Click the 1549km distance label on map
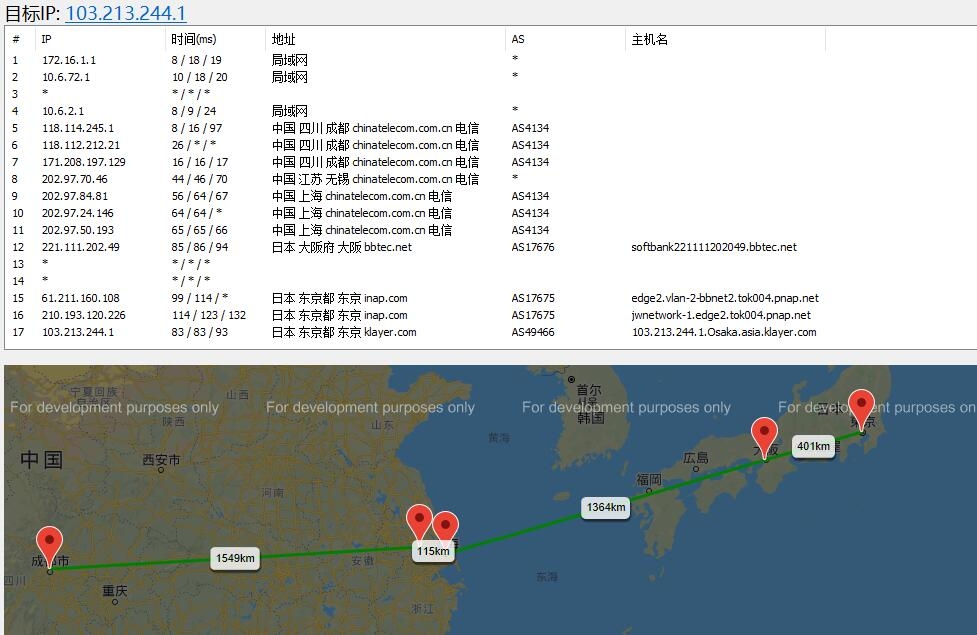Screen dimensions: 977x635 [x=233, y=558]
